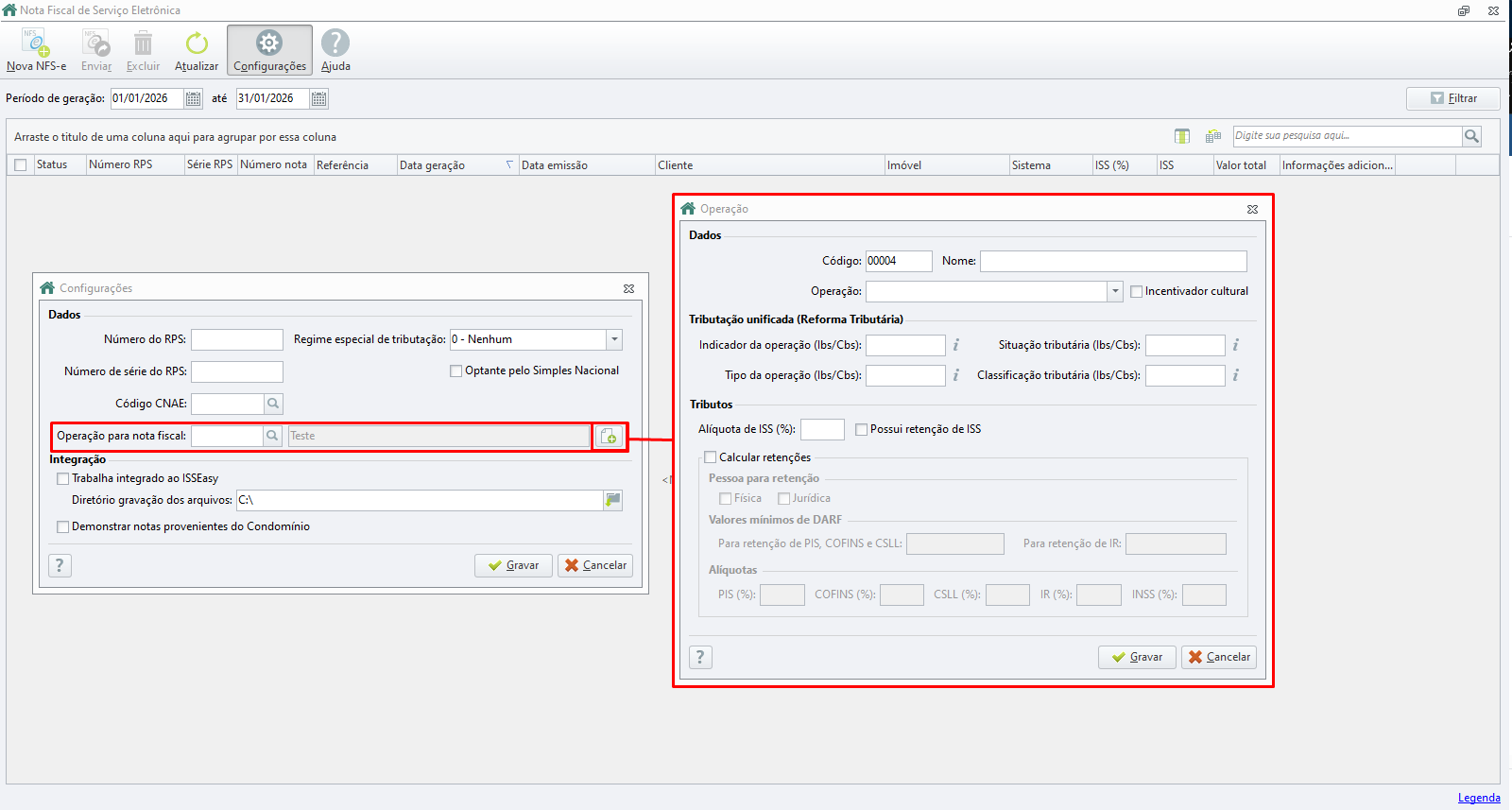This screenshot has height=810, width=1512.
Task: Expand Regime especial de tributação dropdown
Action: click(x=614, y=339)
